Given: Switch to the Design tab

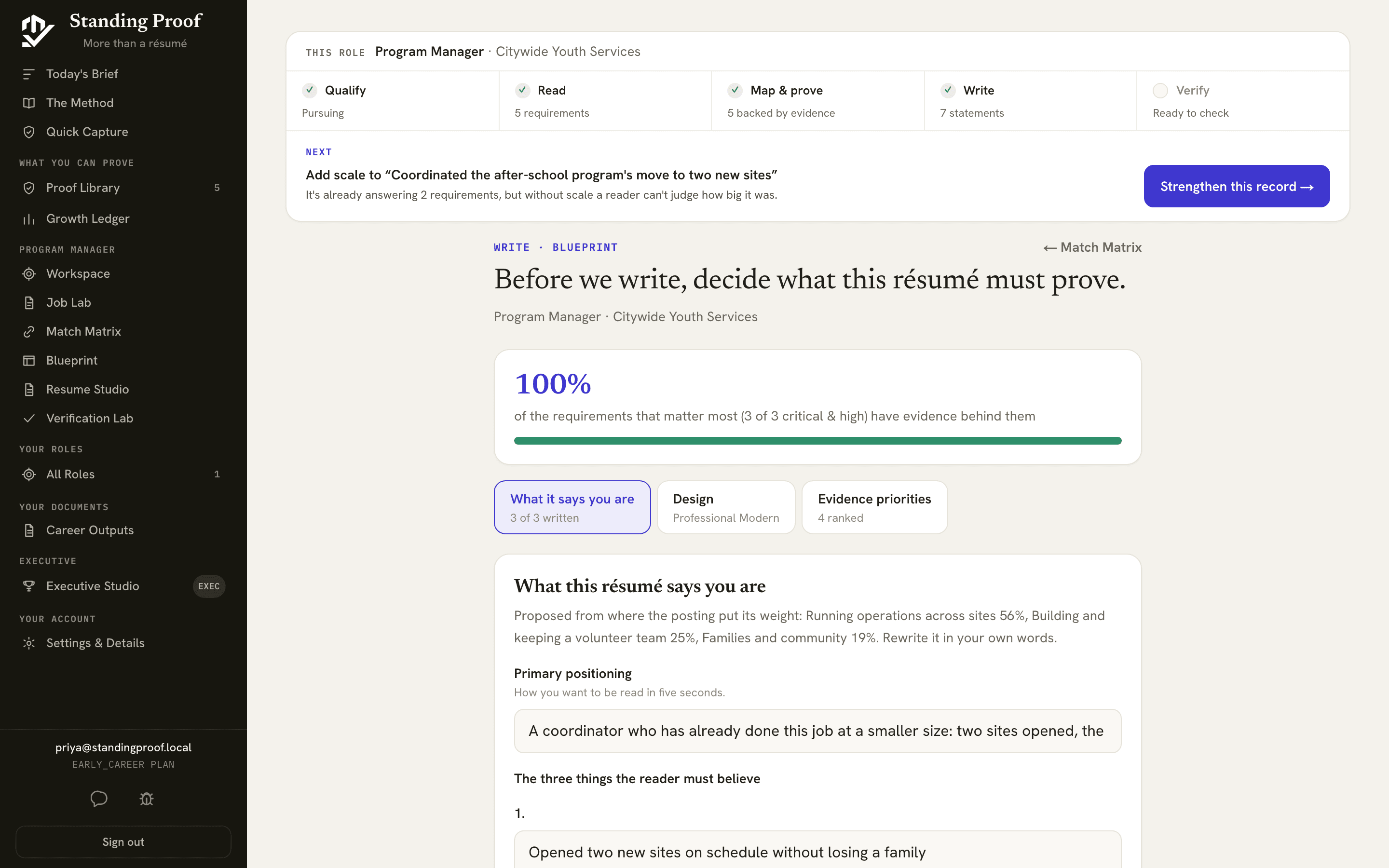Looking at the screenshot, I should pos(726,507).
